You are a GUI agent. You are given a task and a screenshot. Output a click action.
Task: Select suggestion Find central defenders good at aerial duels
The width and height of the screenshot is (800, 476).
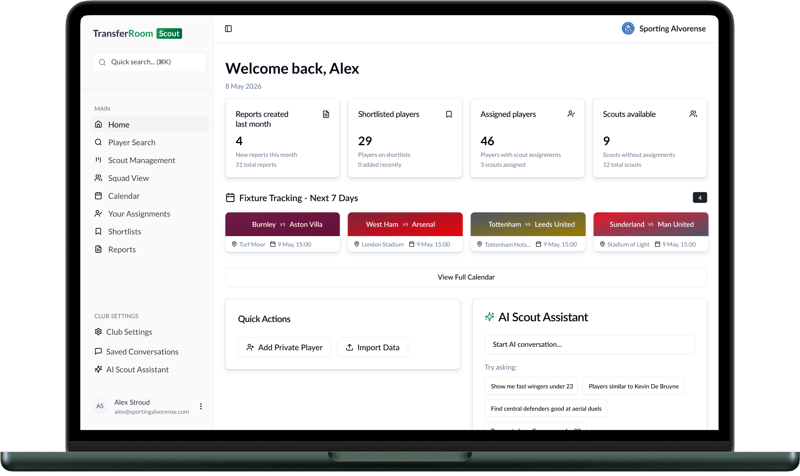click(x=545, y=409)
